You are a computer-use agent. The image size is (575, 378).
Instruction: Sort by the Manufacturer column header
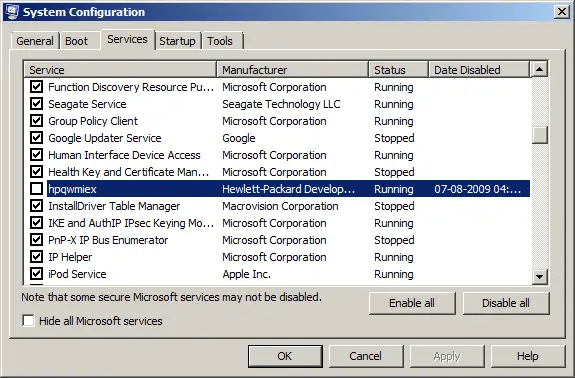293,70
